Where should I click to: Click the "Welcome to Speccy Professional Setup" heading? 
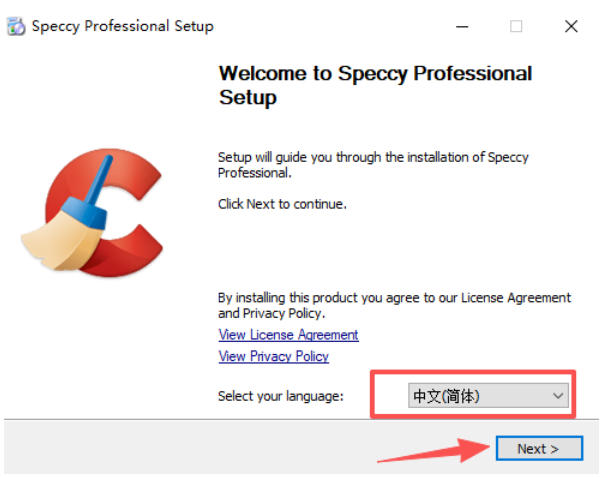[x=375, y=85]
